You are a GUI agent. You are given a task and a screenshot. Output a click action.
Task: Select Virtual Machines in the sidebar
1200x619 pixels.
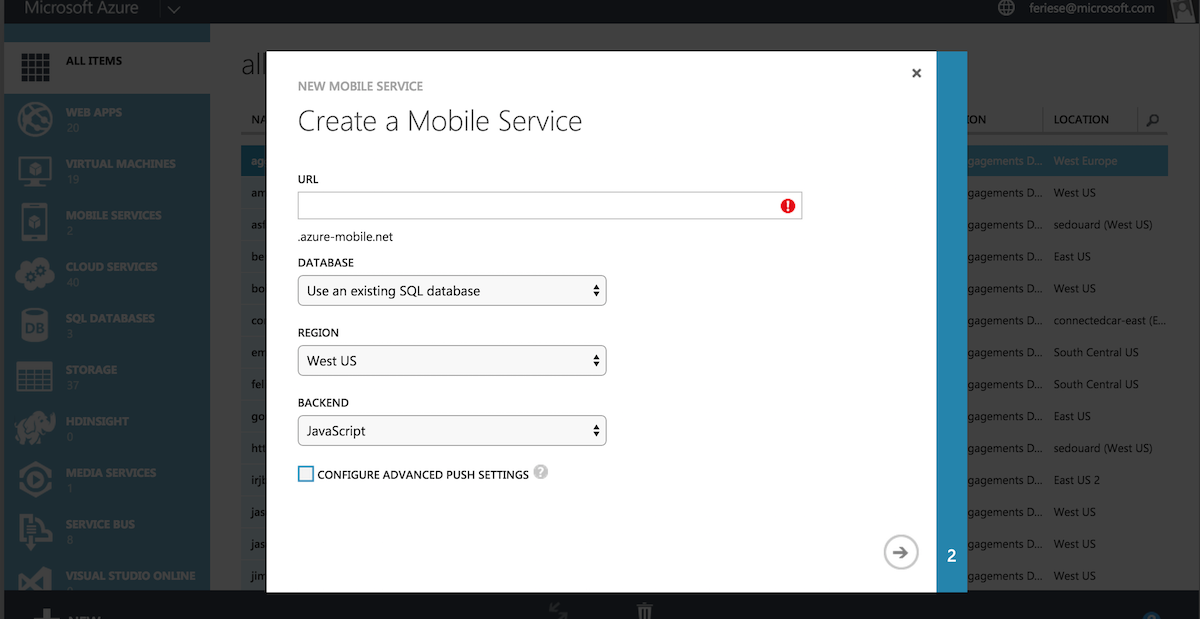point(107,170)
